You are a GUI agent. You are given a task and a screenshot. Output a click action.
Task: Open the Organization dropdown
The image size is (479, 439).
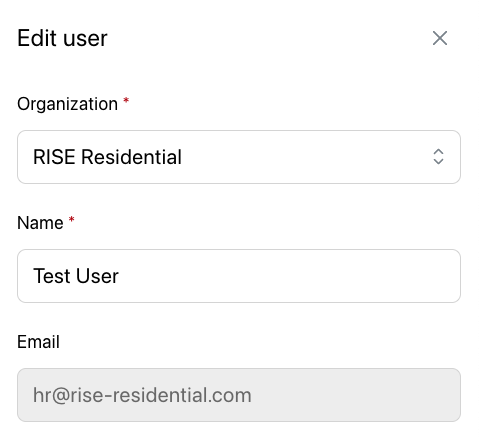[x=239, y=157]
